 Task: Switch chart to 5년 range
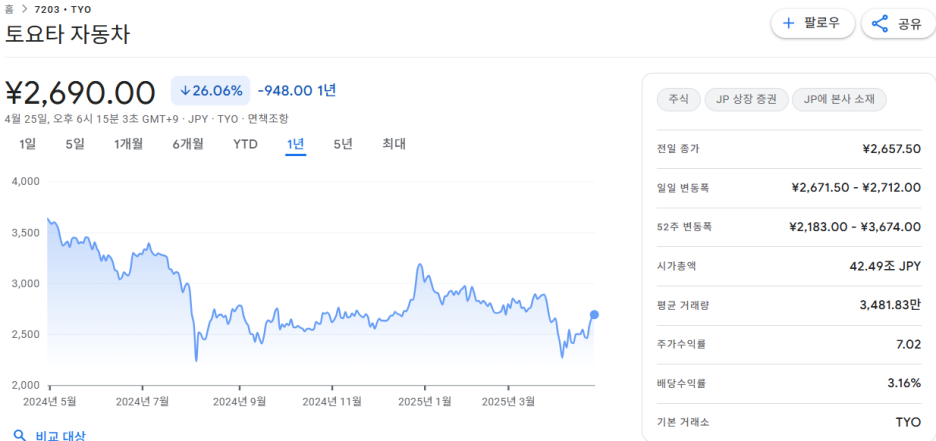tap(343, 144)
